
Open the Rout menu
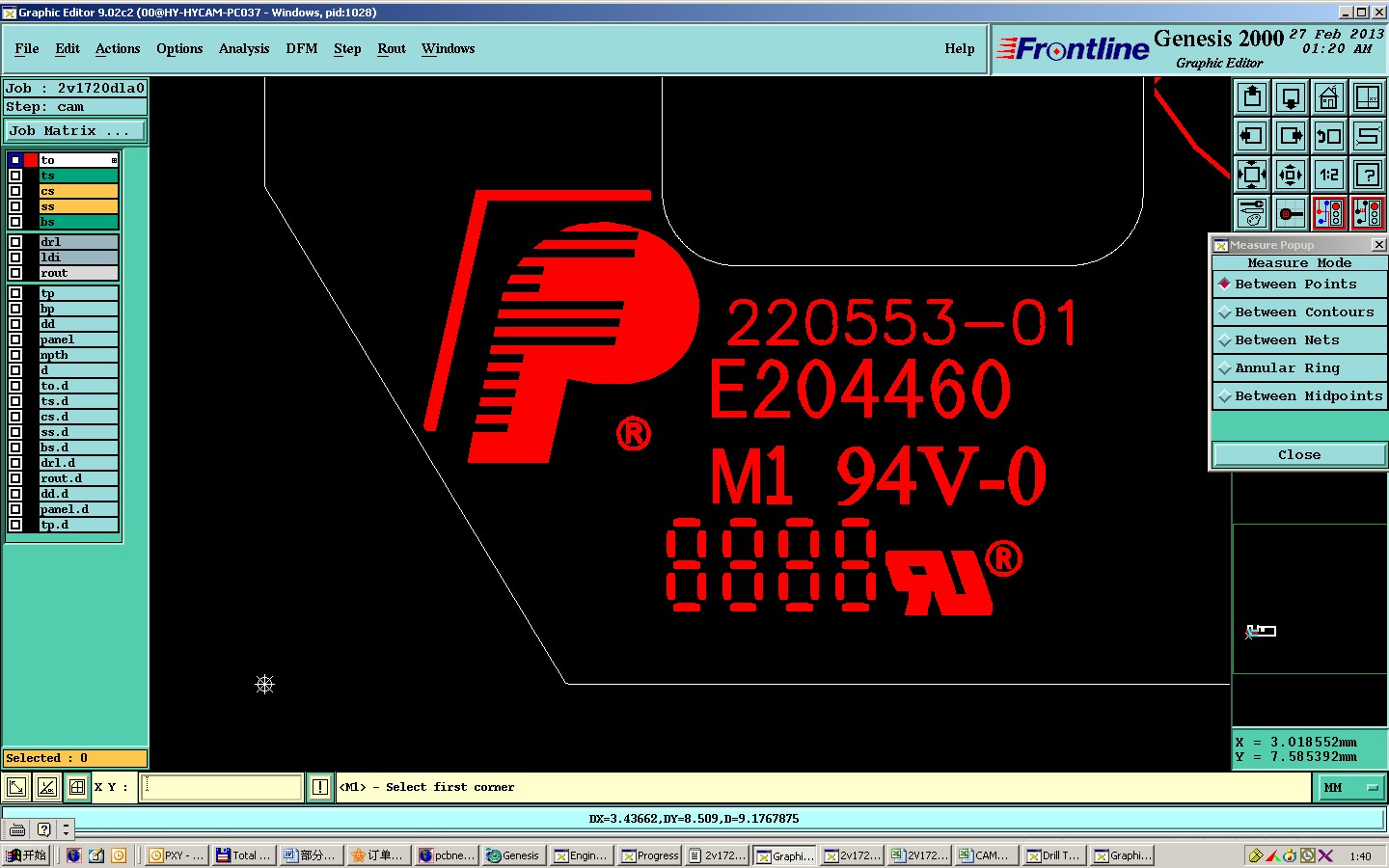point(392,48)
